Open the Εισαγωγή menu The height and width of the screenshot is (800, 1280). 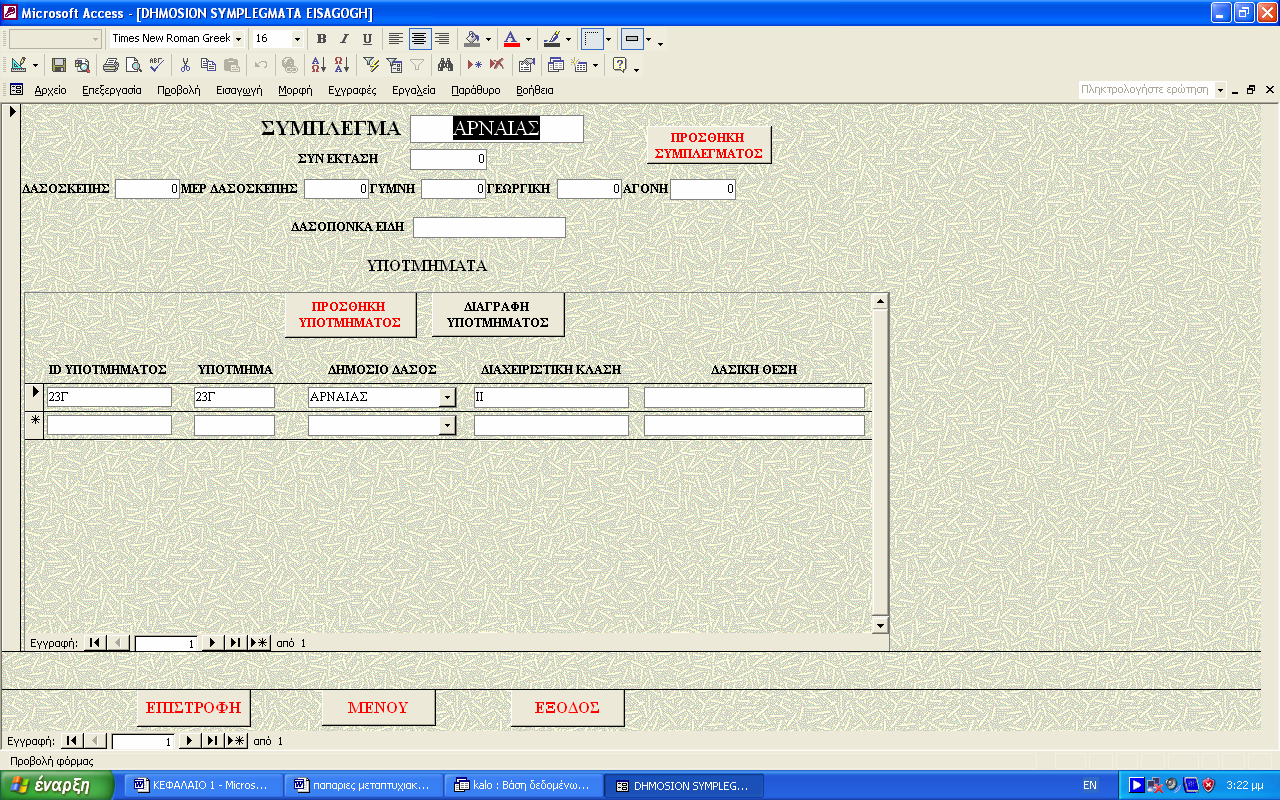click(x=239, y=90)
